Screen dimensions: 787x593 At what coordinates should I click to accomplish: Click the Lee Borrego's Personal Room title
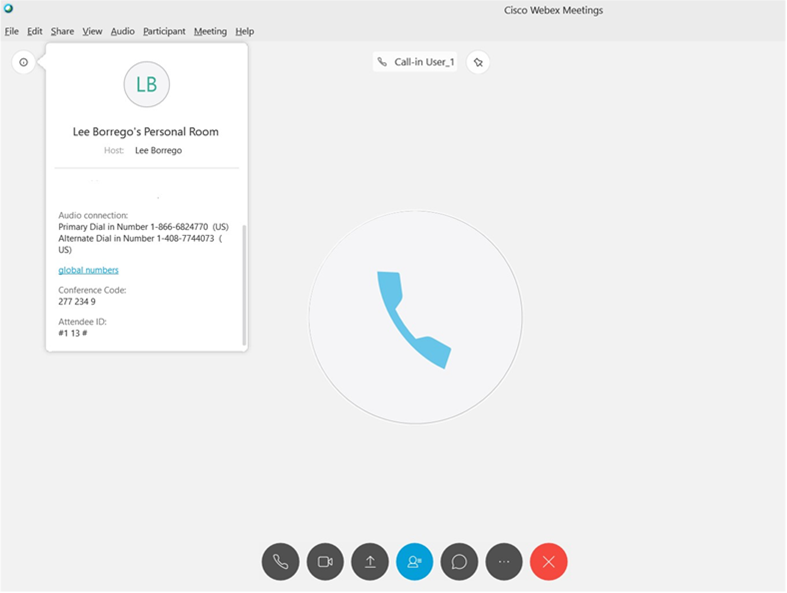point(146,132)
